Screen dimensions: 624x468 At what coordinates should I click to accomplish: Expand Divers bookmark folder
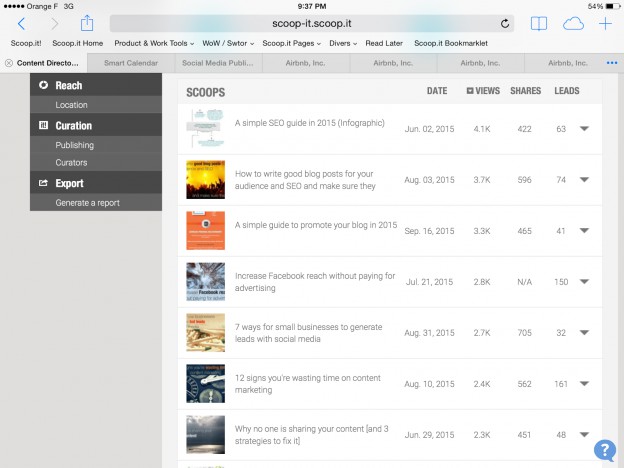click(x=343, y=43)
